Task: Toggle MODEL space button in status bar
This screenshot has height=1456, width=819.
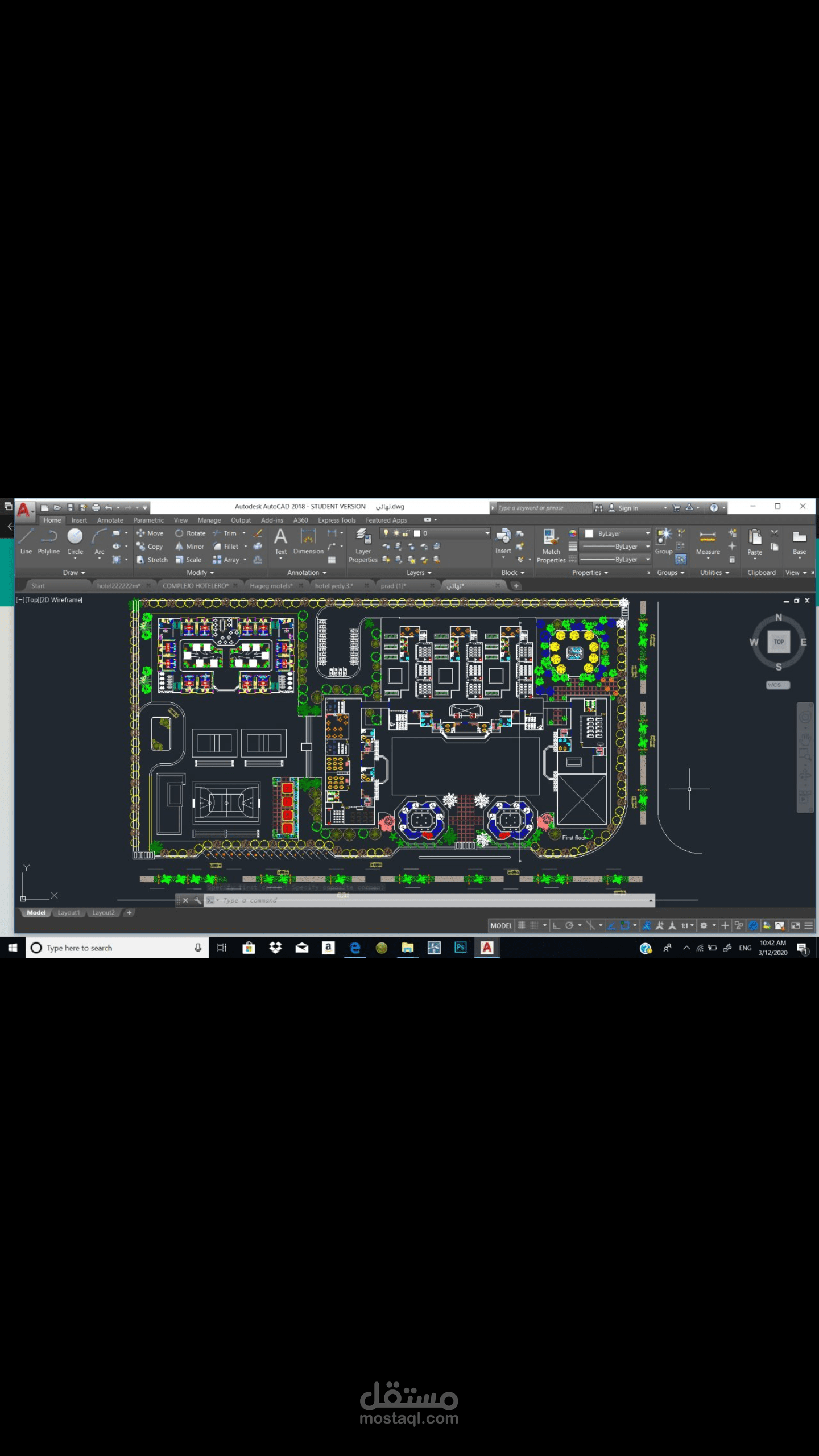Action: coord(501,925)
